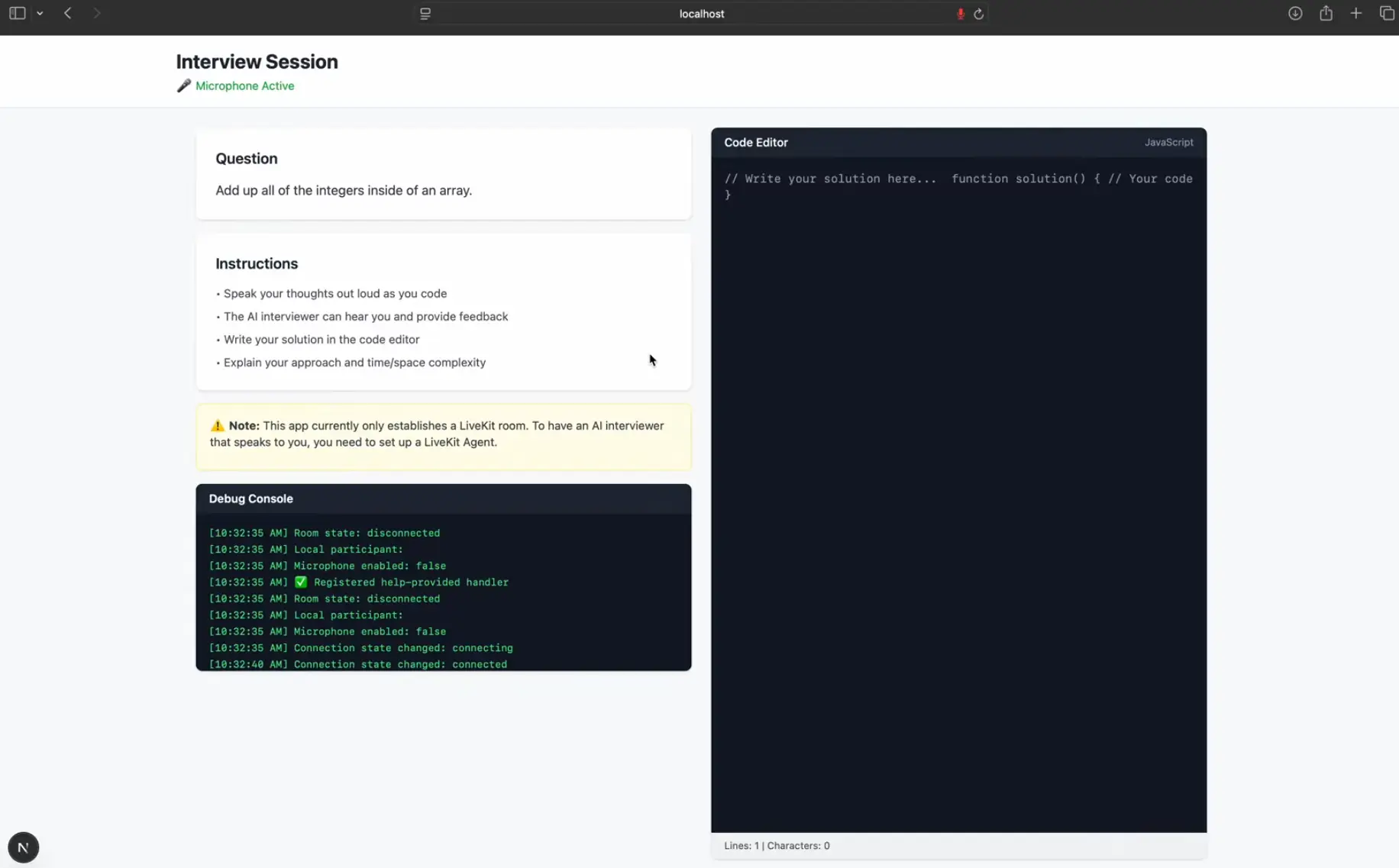Click the Share icon
1399x868 pixels.
1326,13
